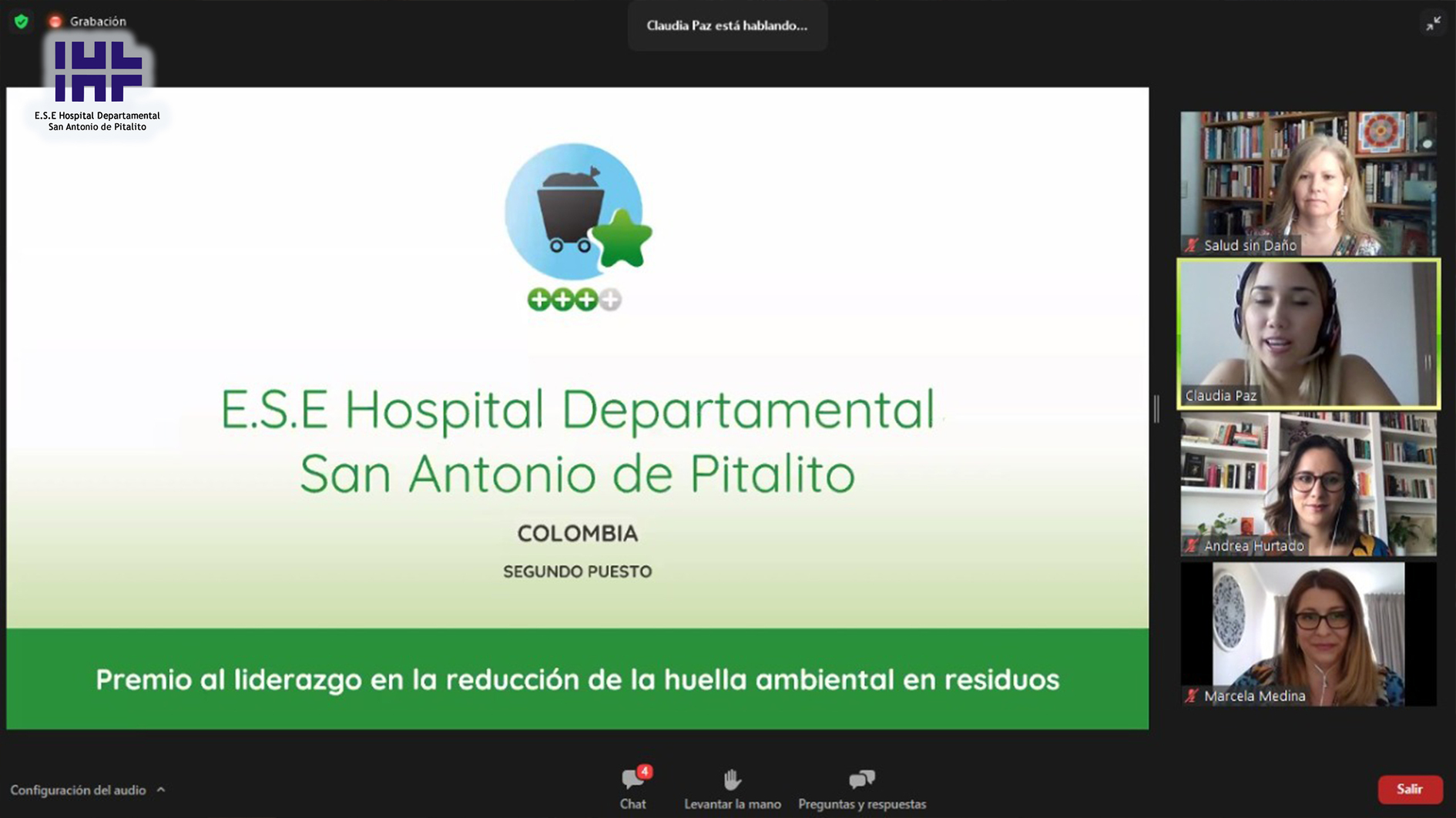Screen dimensions: 1456x818
Task: Click the 'COLOMBIA' text on slide
Action: 578,533
